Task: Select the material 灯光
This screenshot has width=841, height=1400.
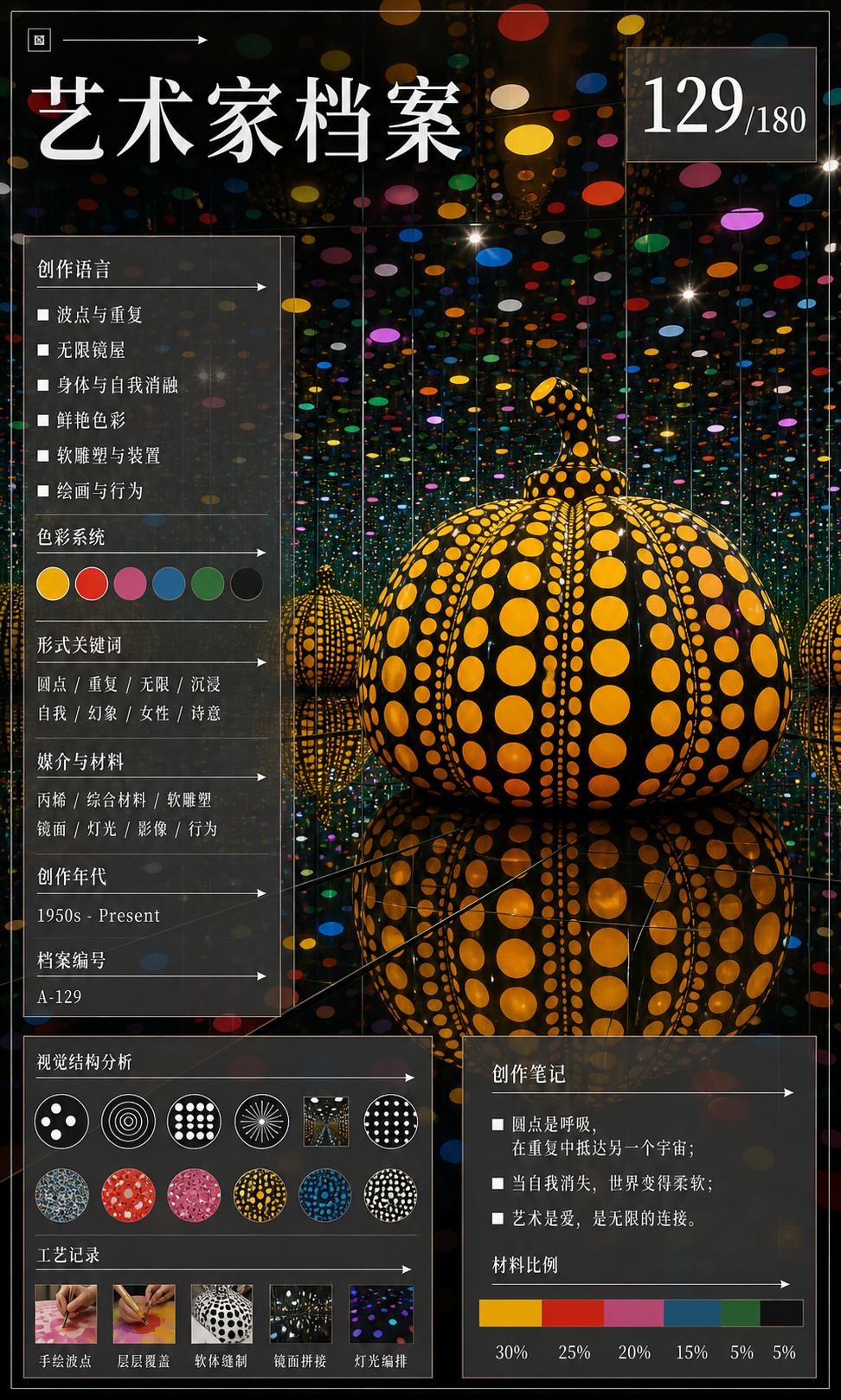Action: 102,828
